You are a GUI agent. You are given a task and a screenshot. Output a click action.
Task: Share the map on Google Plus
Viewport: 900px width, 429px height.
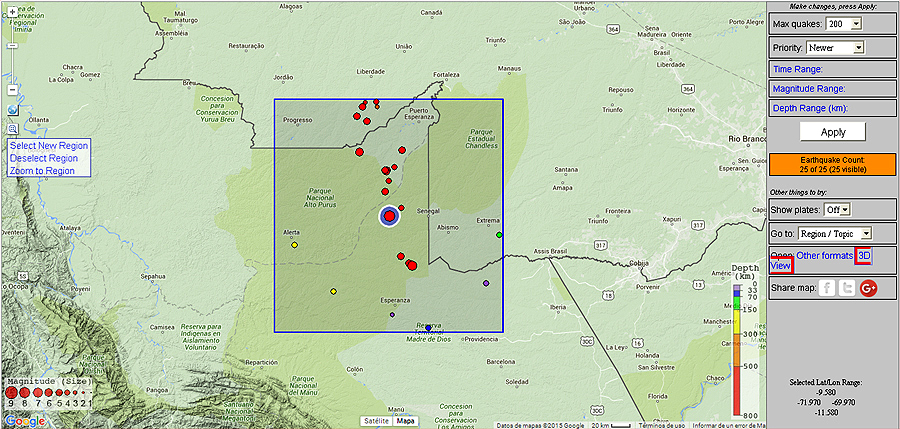click(868, 288)
